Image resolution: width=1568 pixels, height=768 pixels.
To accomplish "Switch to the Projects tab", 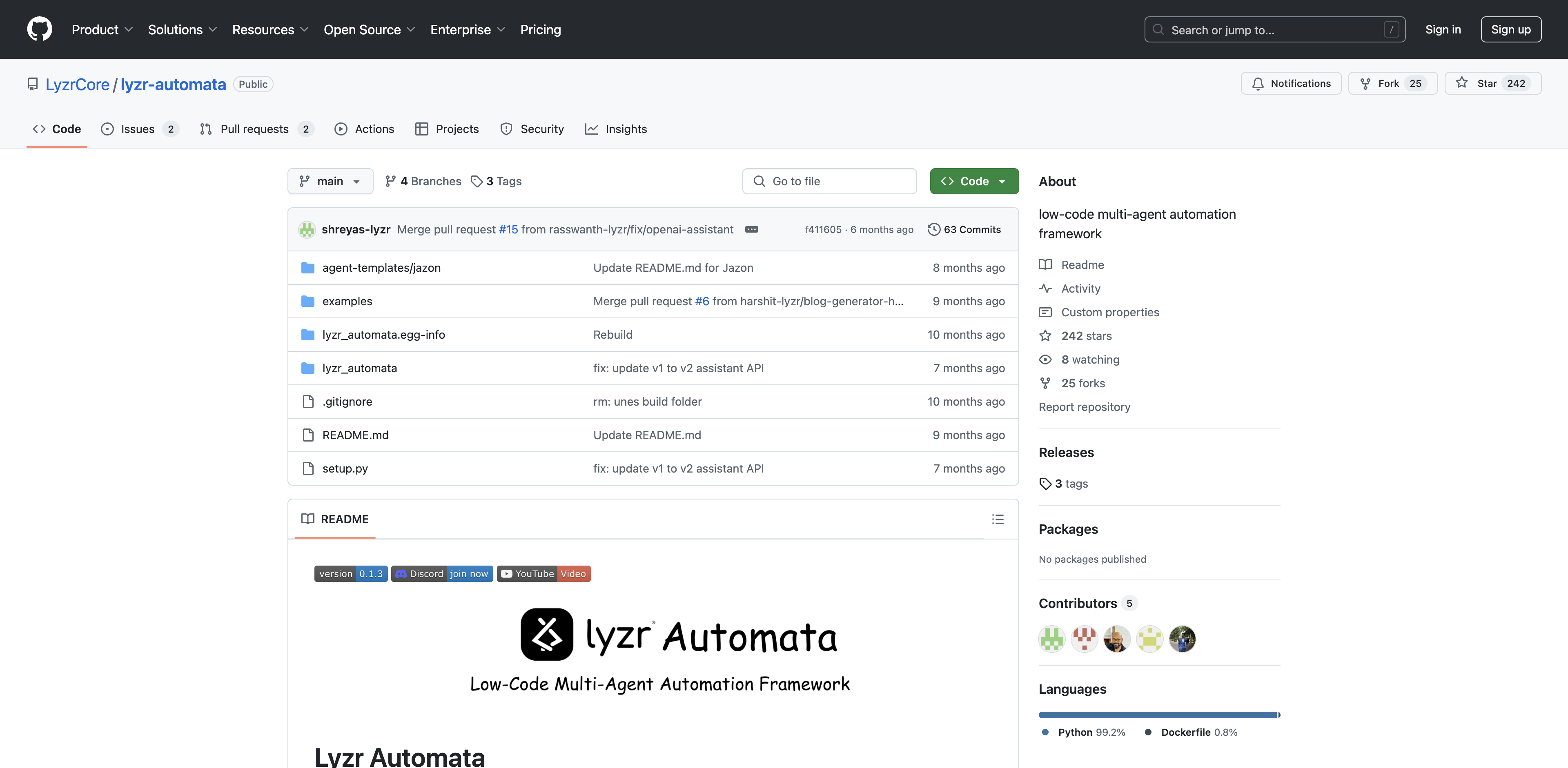I will tap(447, 129).
